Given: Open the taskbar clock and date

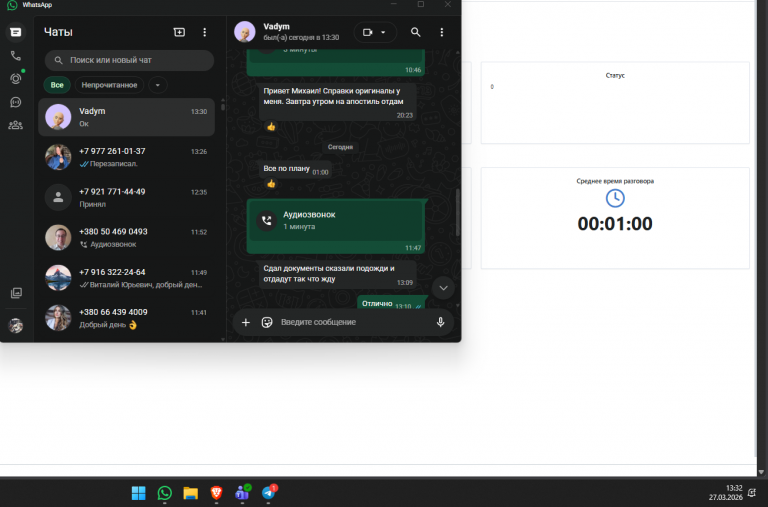Looking at the screenshot, I should (x=726, y=493).
